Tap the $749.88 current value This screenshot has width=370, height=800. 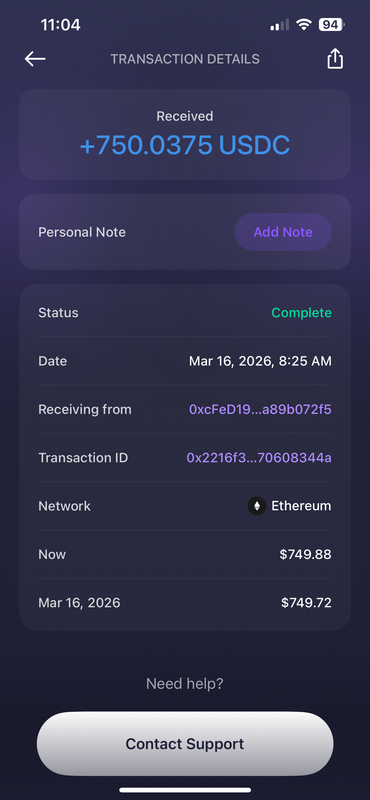[x=305, y=555]
